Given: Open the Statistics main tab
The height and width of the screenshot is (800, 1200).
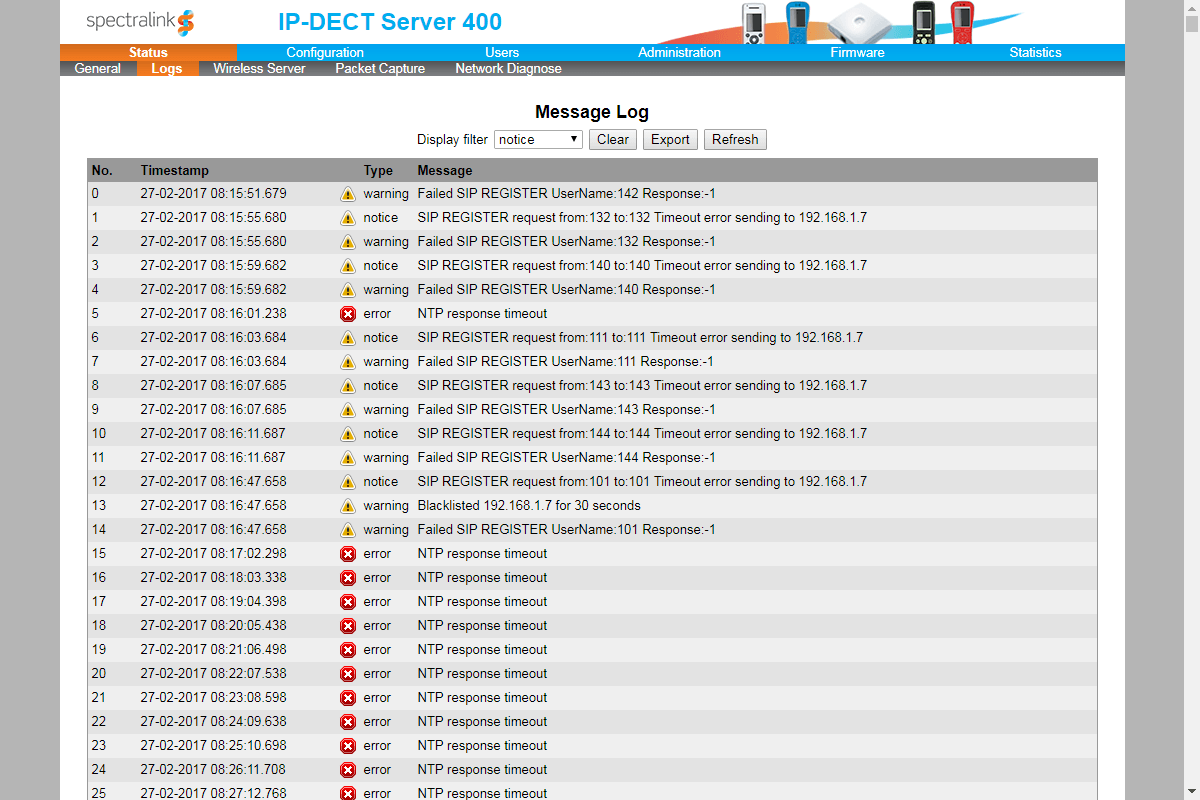Looking at the screenshot, I should click(x=1035, y=53).
